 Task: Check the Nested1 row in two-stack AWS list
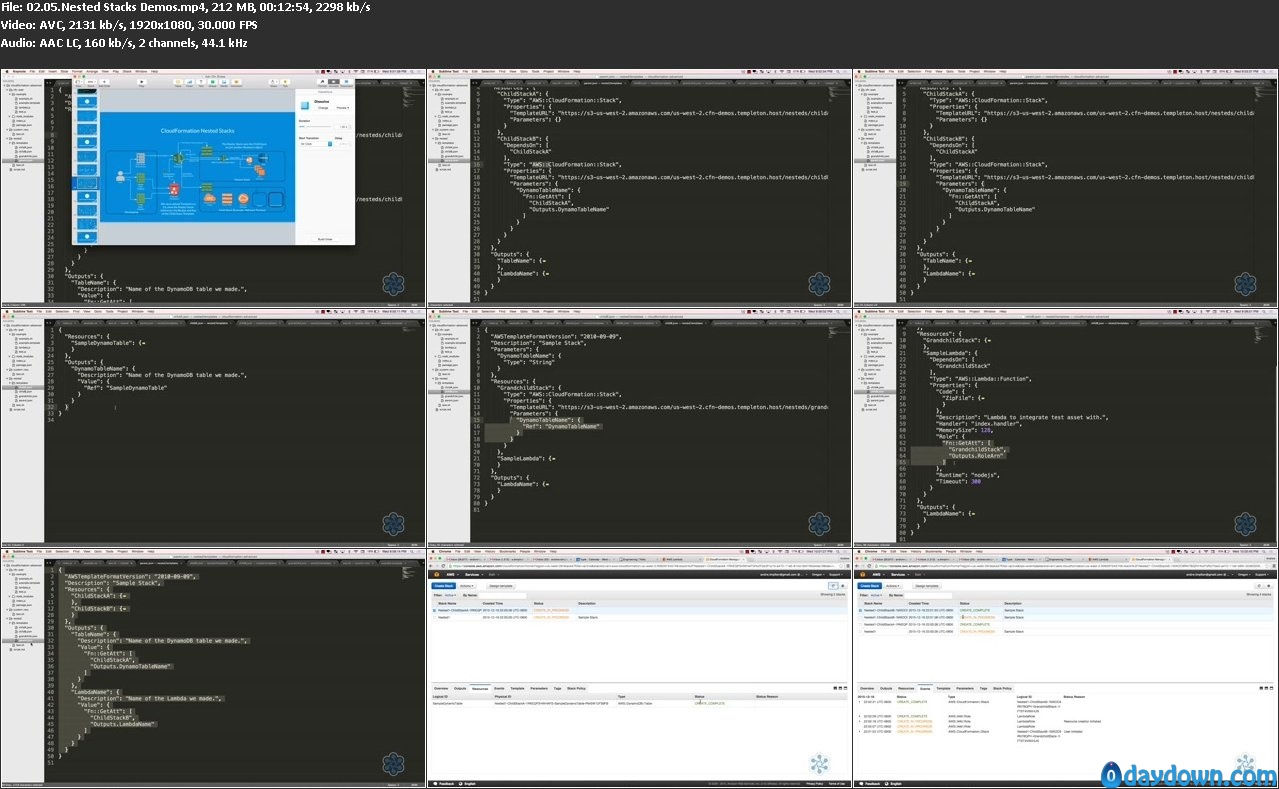point(435,618)
